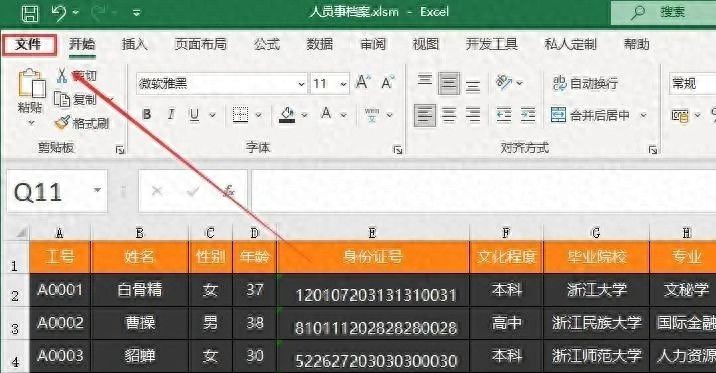Apply the font color A
This screenshot has width=716, height=373.
click(x=326, y=114)
